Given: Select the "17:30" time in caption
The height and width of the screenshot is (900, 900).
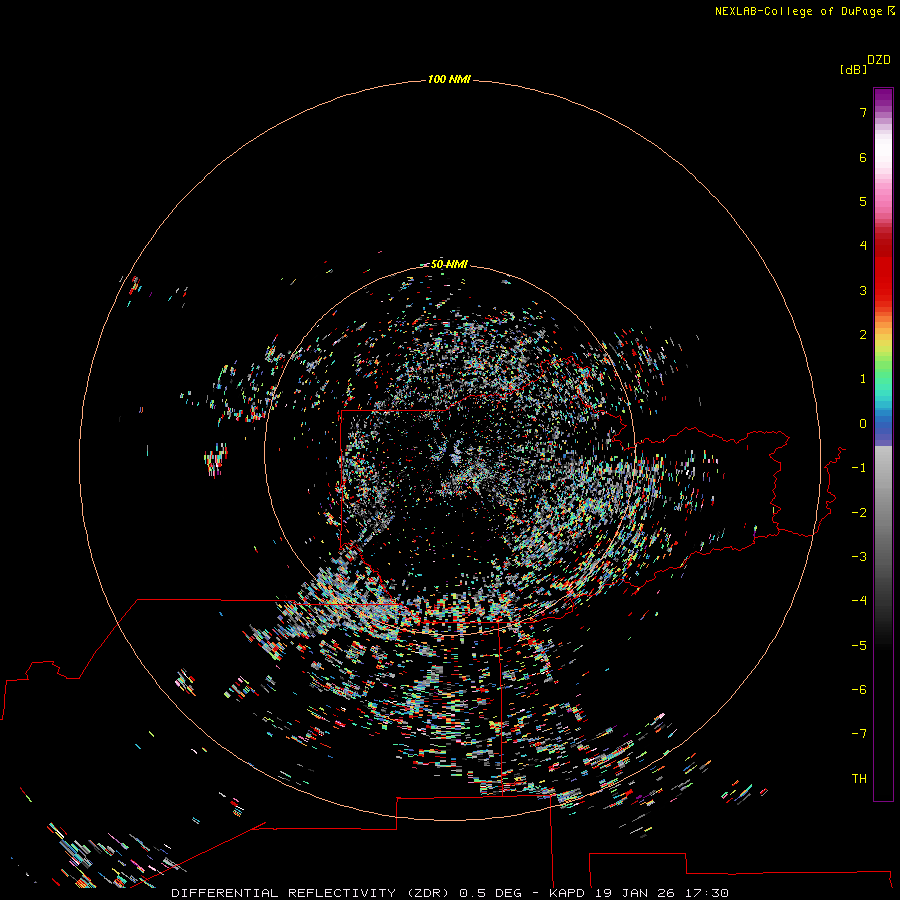Looking at the screenshot, I should click(708, 893).
